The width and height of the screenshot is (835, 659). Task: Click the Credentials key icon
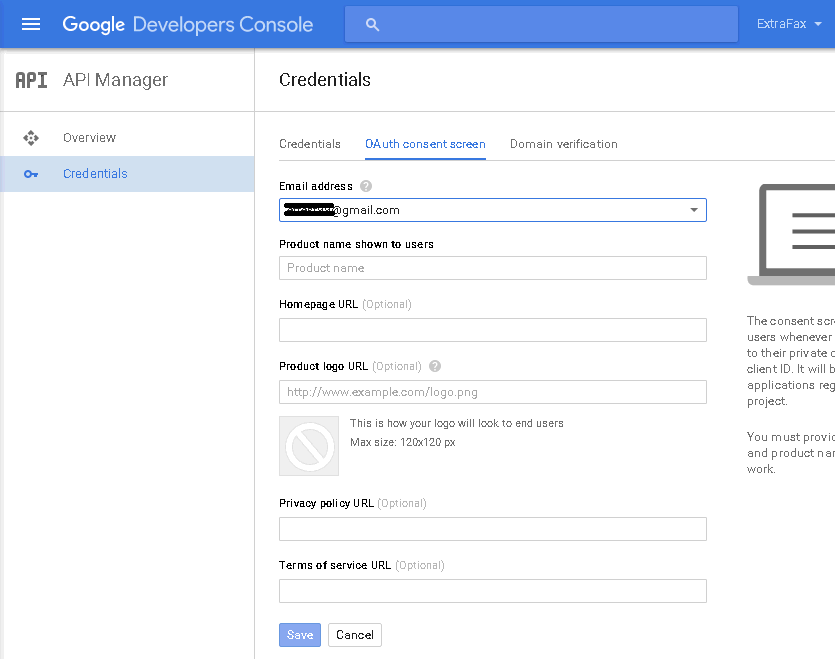[31, 174]
